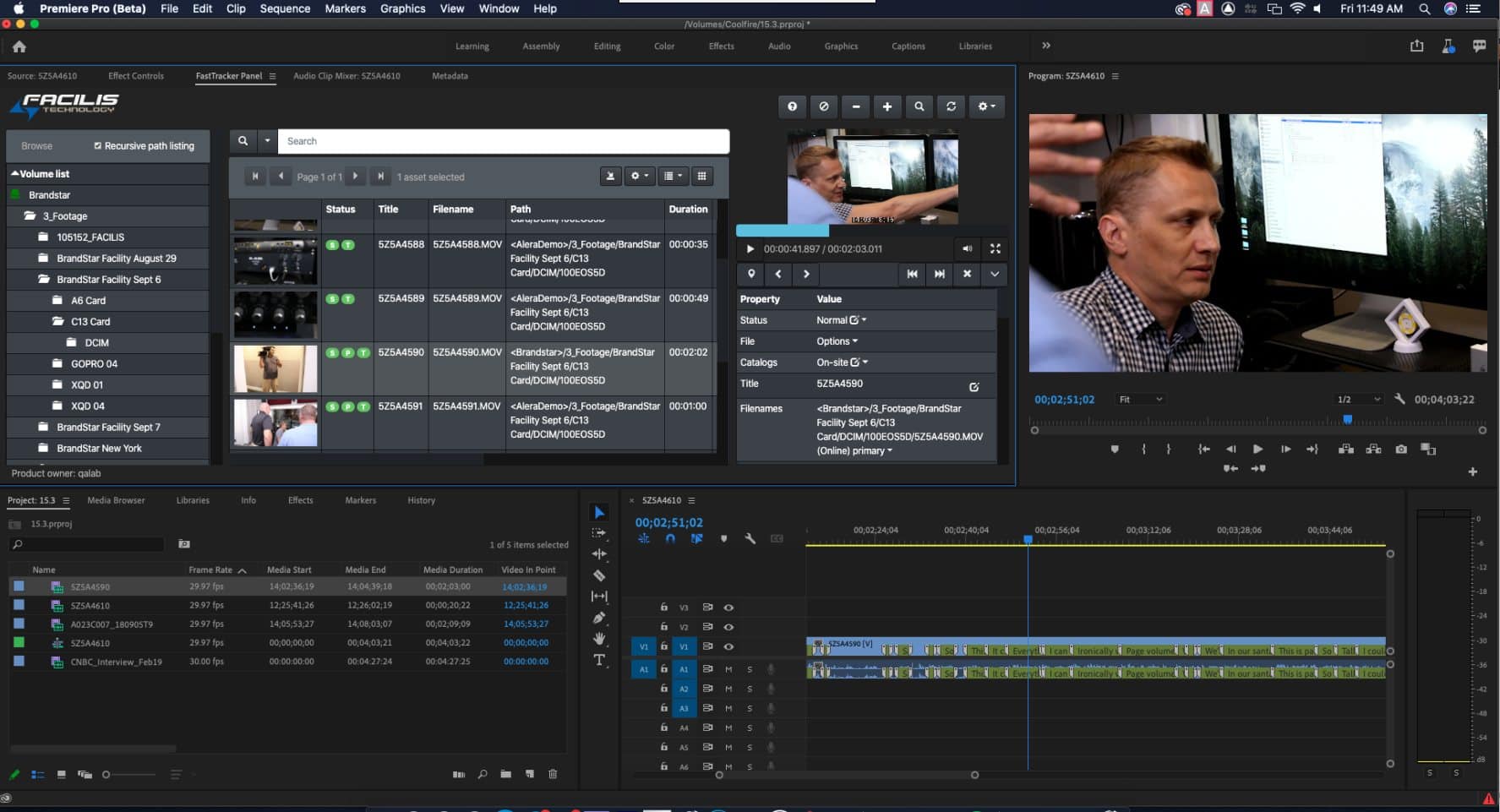Select the Type tool

[x=599, y=660]
